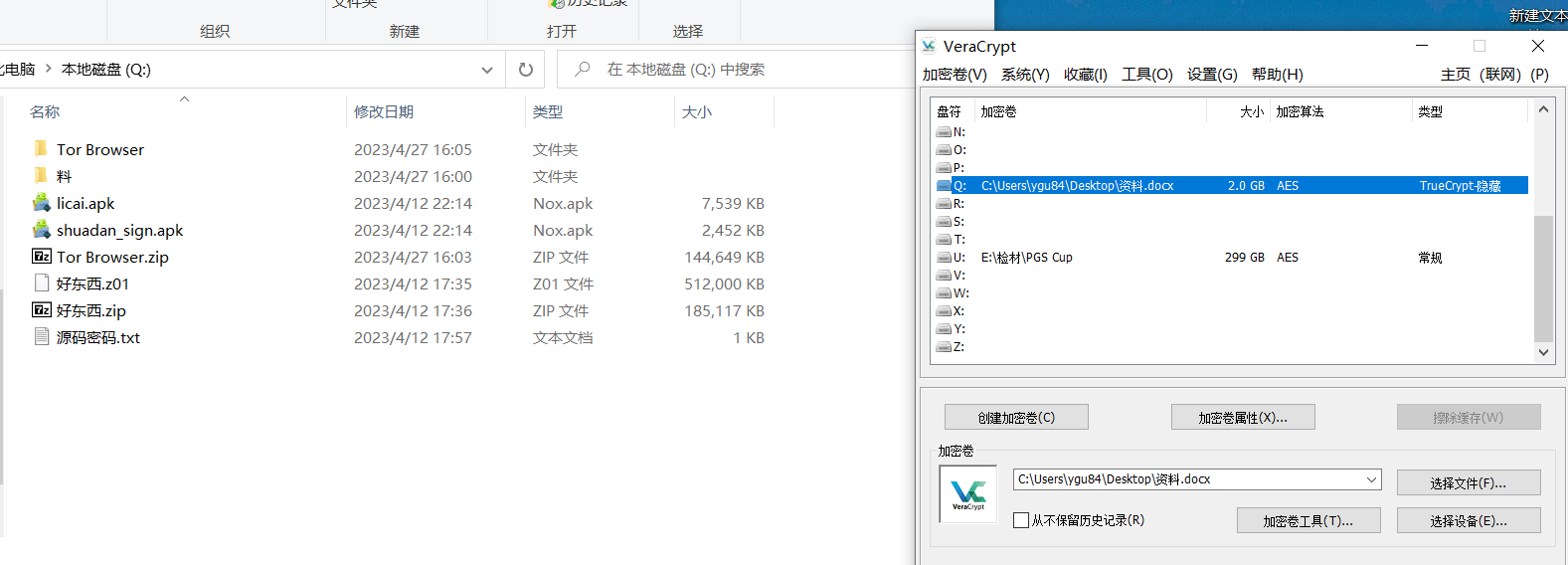Open the 收藏(I) menu

[1086, 75]
